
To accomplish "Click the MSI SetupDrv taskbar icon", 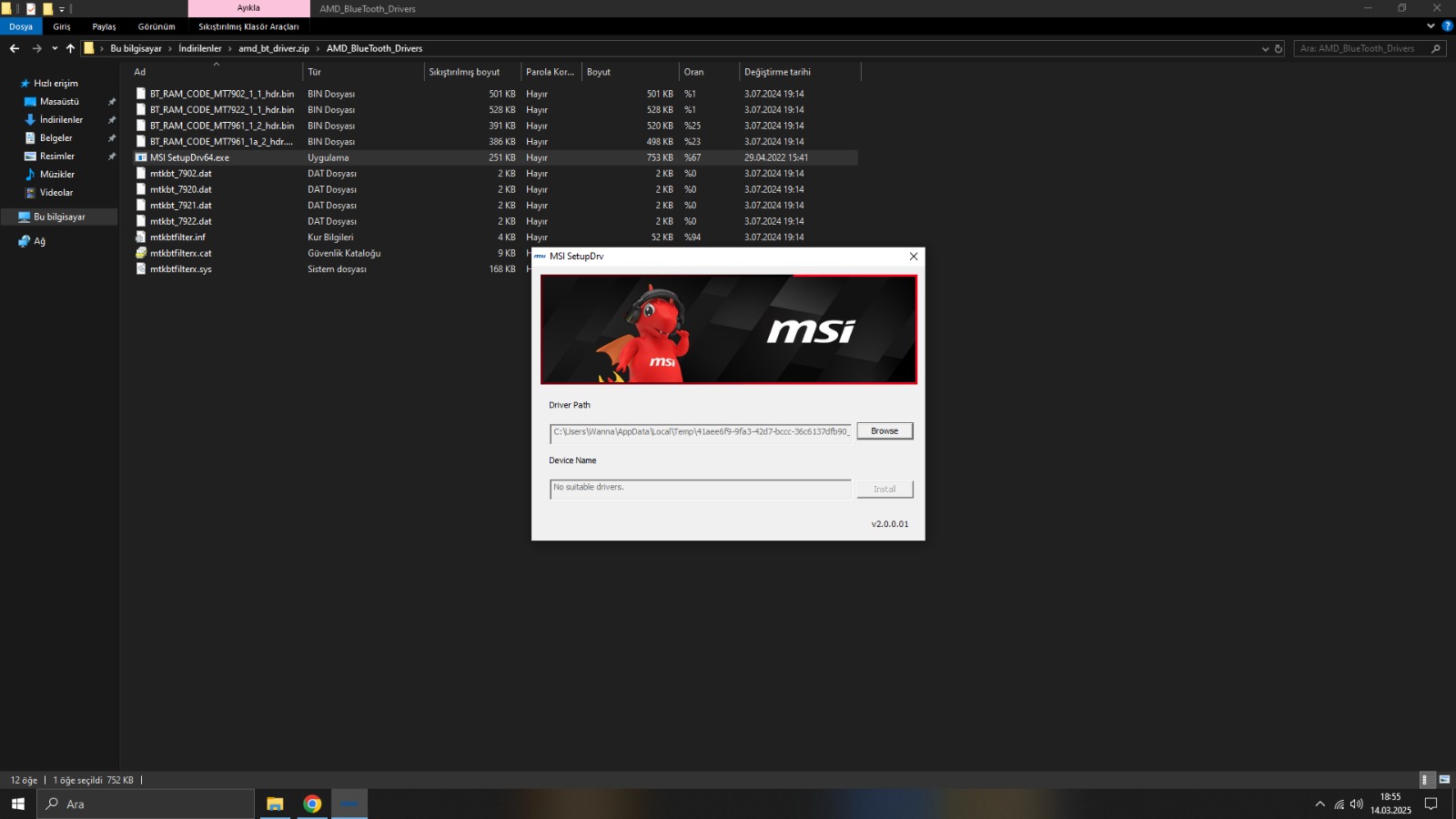I will (x=349, y=804).
